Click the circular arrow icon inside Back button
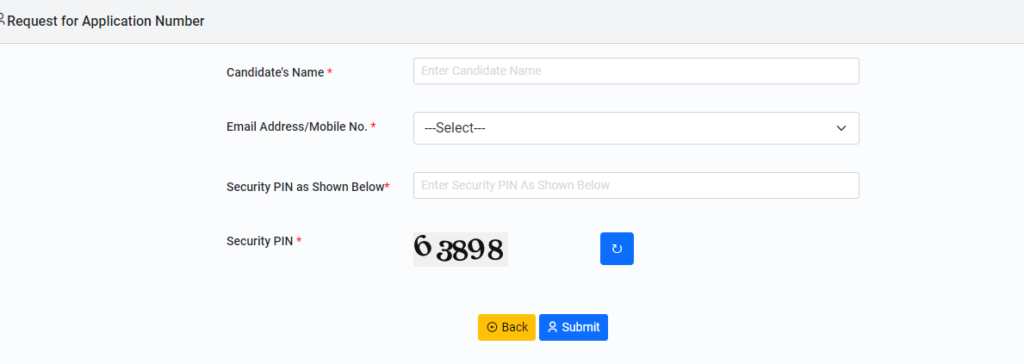Image resolution: width=1024 pixels, height=364 pixels. point(492,327)
